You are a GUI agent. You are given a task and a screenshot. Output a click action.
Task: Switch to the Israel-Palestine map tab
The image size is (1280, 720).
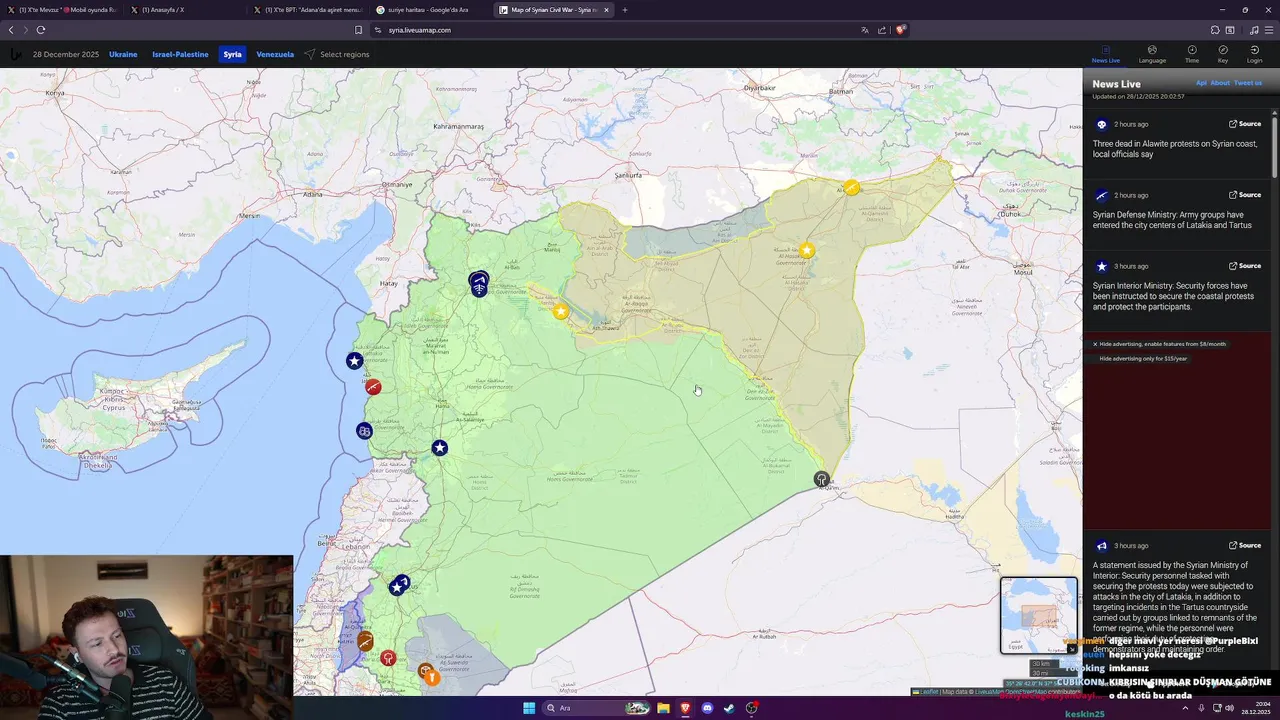click(x=180, y=54)
